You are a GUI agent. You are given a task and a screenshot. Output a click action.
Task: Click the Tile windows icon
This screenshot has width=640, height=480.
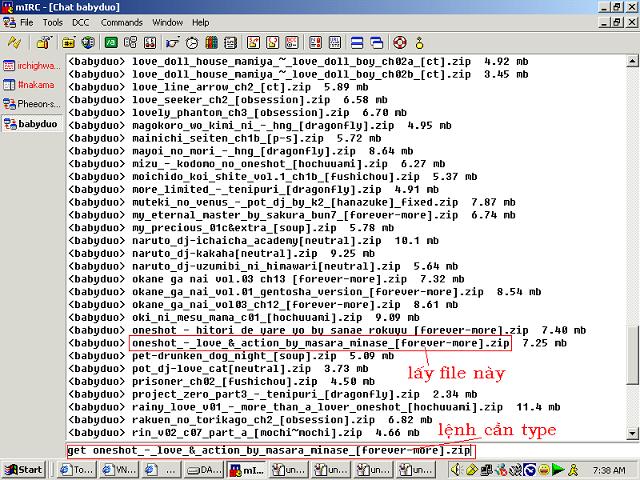coord(357,42)
